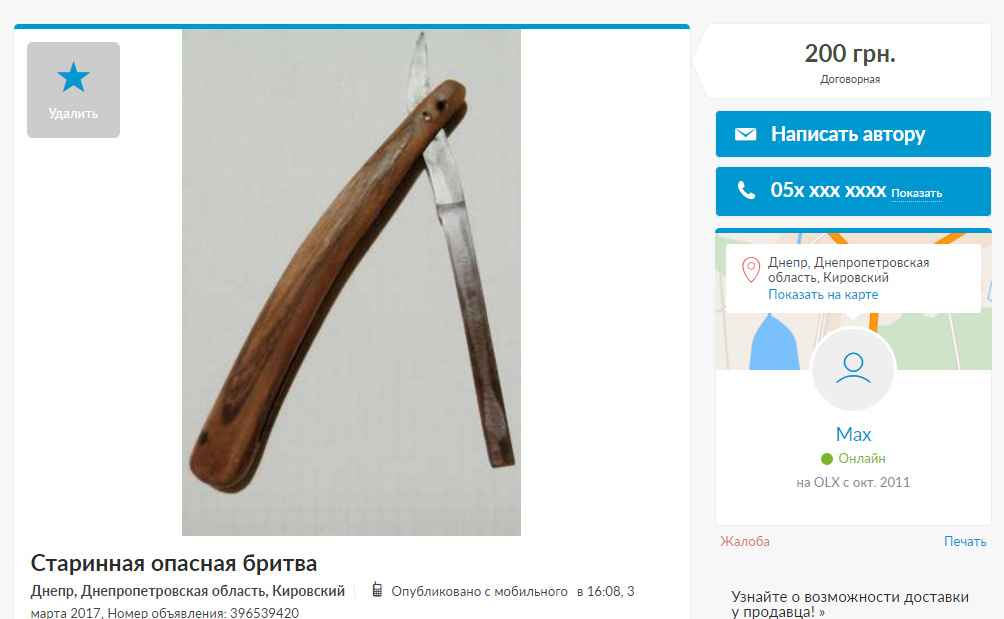Open delivery info Узнайте о возможности доставки
This screenshot has height=619, width=1004.
(x=850, y=604)
